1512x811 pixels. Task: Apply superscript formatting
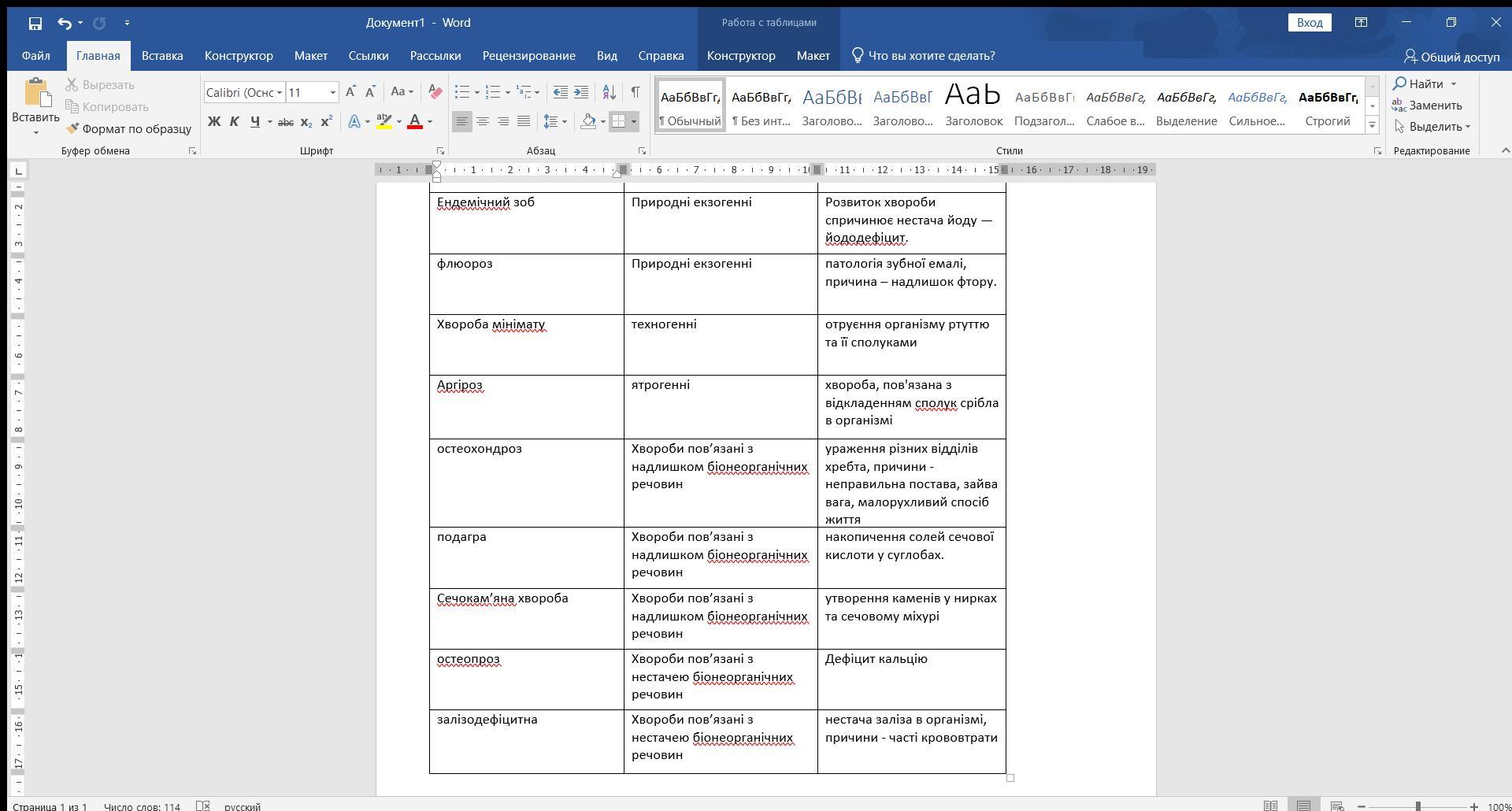[327, 121]
